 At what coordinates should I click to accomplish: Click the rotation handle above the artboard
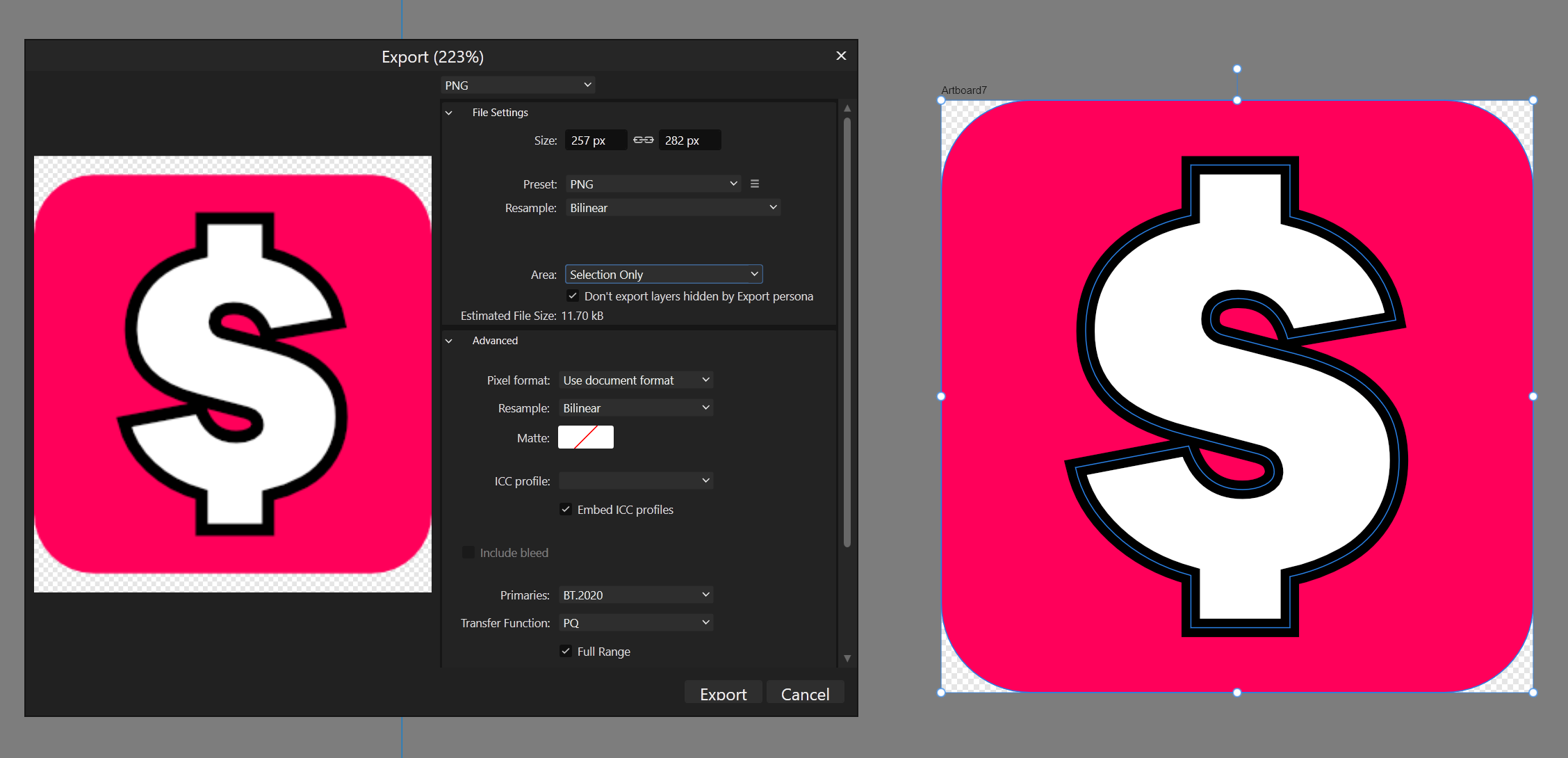pos(1237,69)
